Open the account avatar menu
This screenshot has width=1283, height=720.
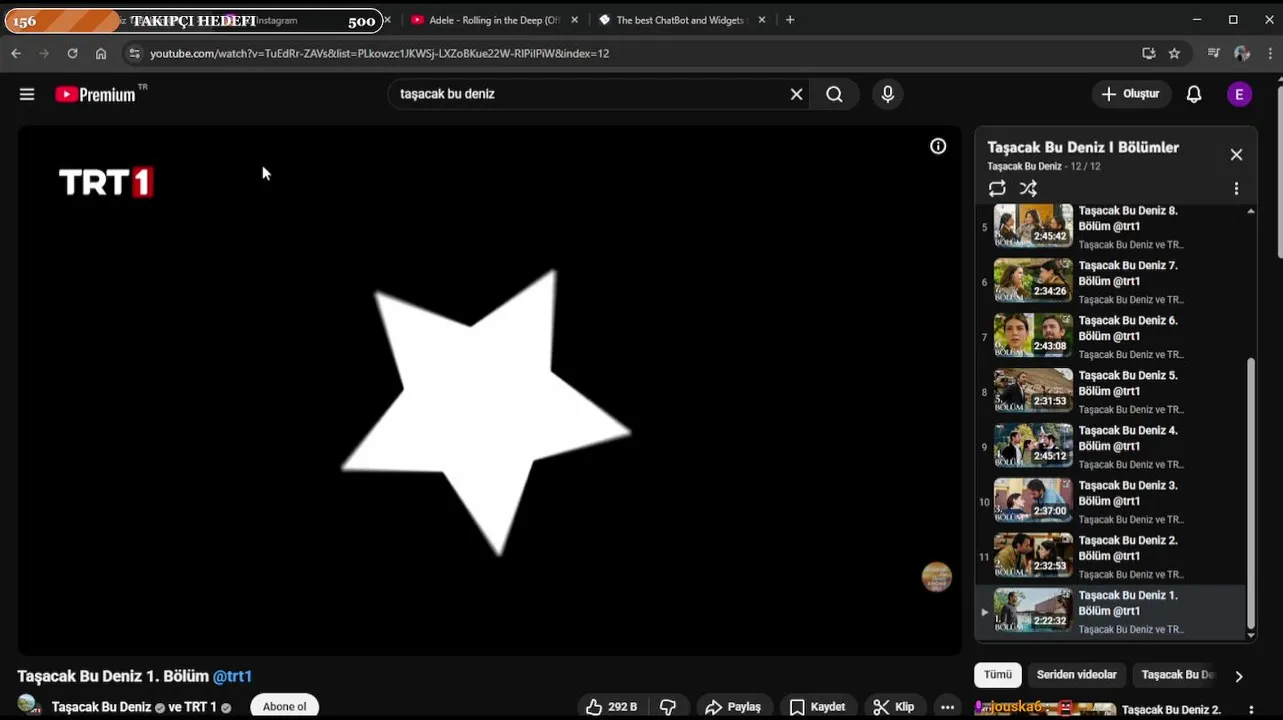tap(1239, 94)
